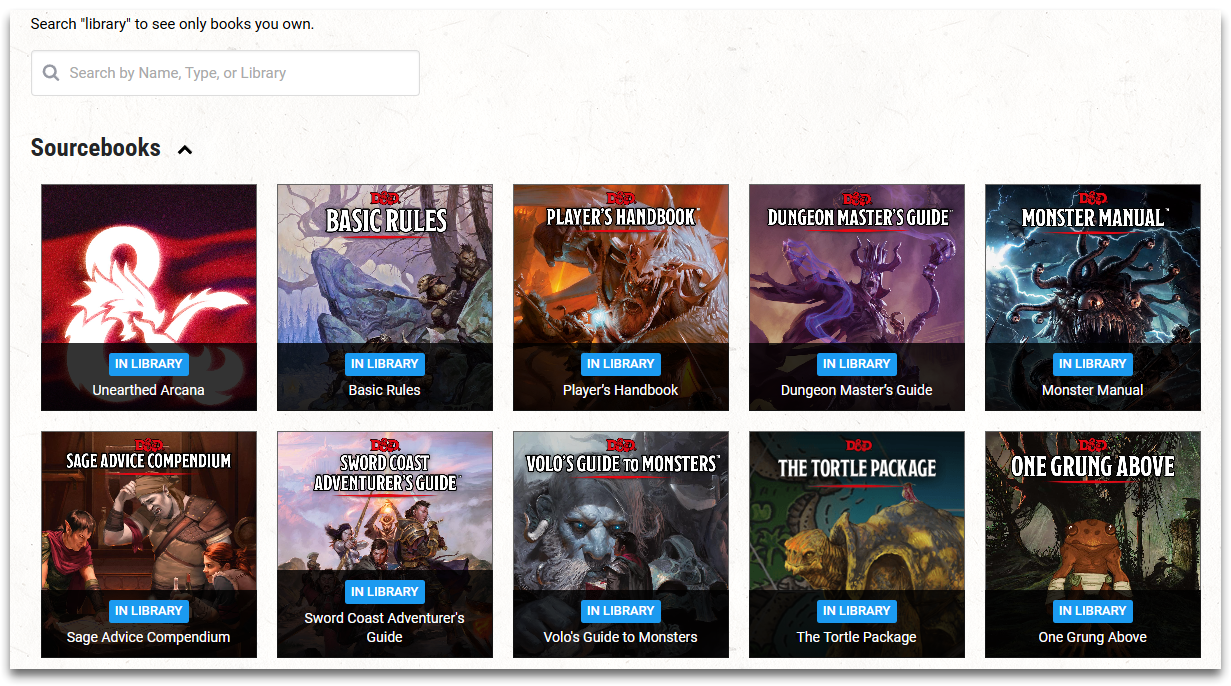Select the Volo's Guide to Monsters caption
This screenshot has height=686, width=1231.
point(621,637)
